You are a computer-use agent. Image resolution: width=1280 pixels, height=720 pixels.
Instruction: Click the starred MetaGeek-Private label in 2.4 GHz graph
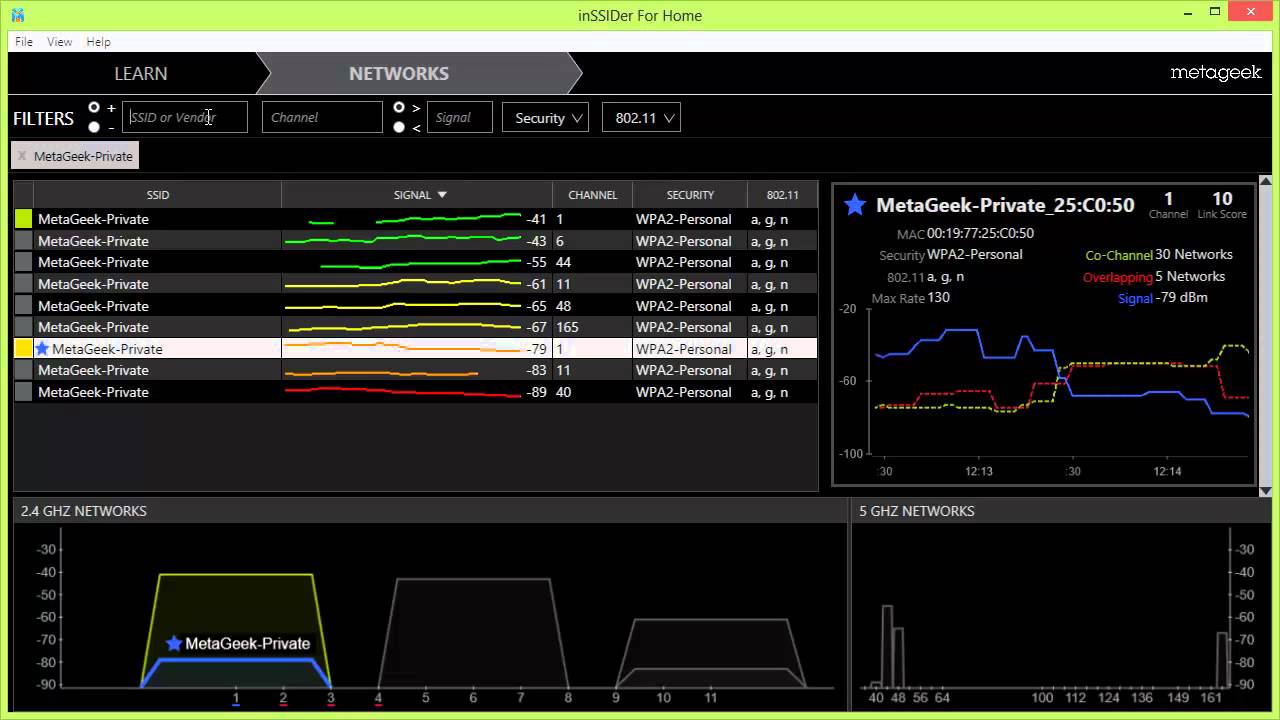238,643
